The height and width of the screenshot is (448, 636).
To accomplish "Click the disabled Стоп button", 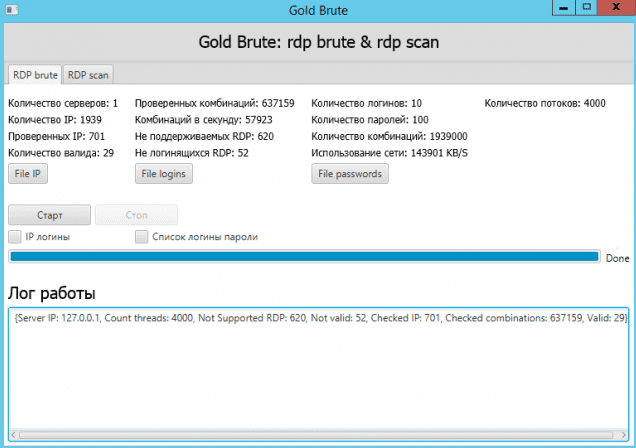I will coord(136,215).
